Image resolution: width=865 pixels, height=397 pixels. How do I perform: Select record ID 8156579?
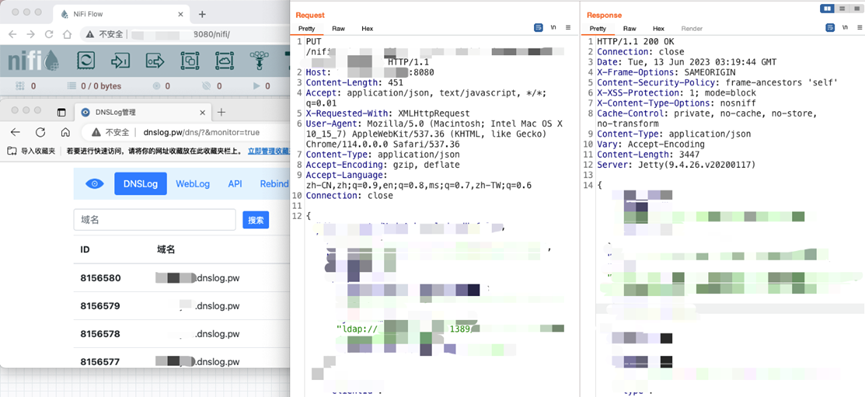(100, 306)
